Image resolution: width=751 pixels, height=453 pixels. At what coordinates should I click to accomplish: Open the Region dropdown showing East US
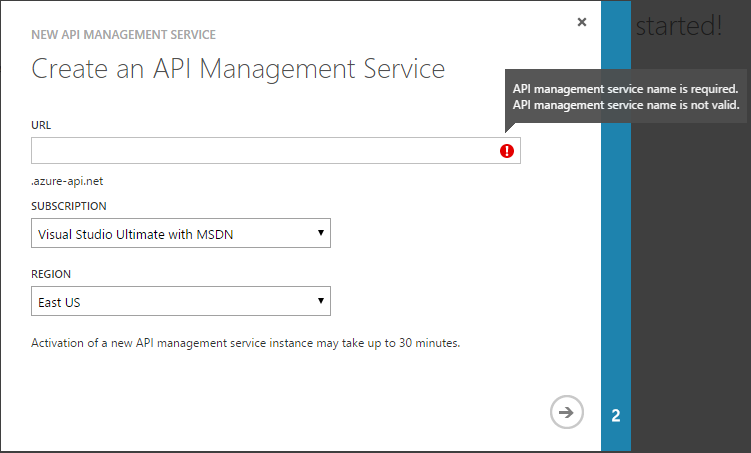pyautogui.click(x=180, y=301)
